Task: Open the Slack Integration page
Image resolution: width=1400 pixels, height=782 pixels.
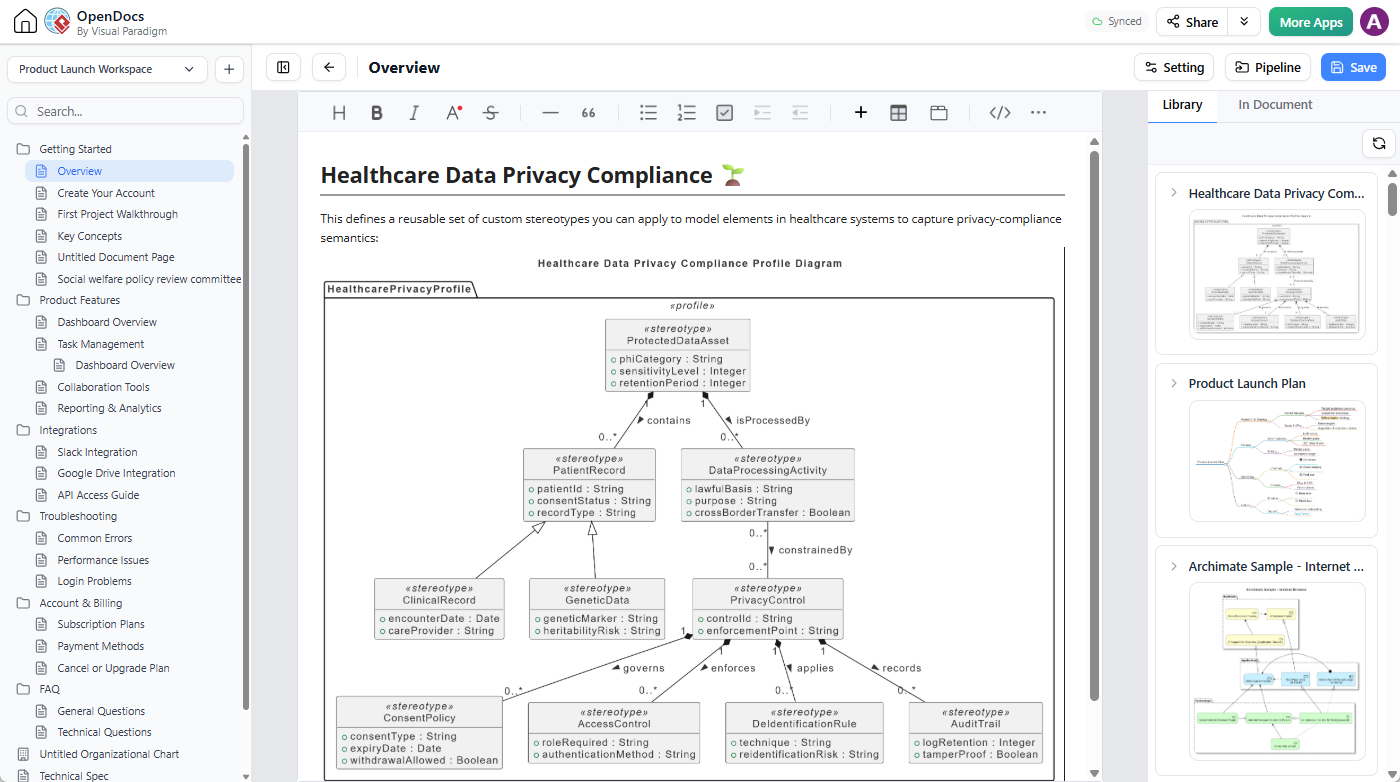Action: (x=97, y=452)
